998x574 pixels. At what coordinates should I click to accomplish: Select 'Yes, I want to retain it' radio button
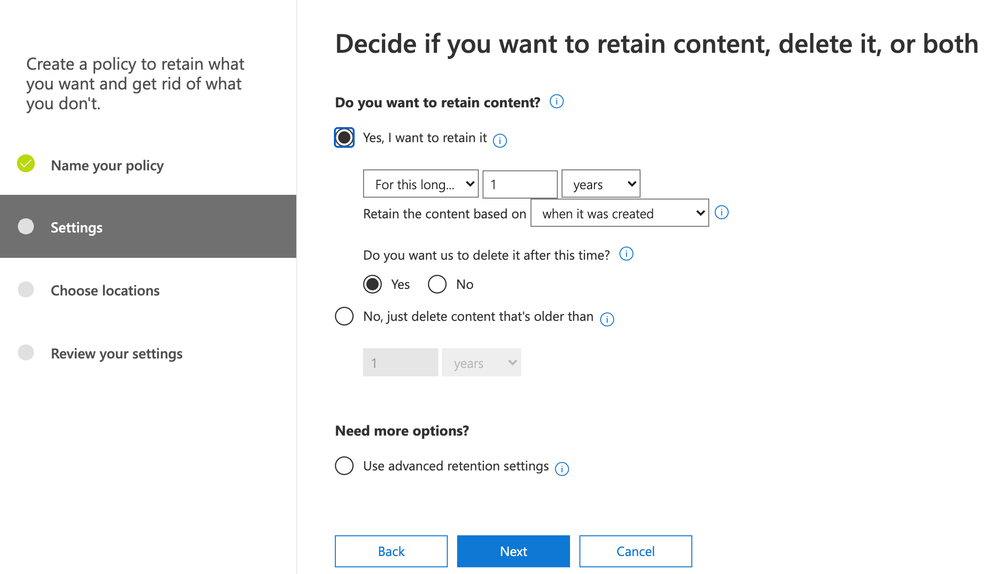[x=344, y=138]
